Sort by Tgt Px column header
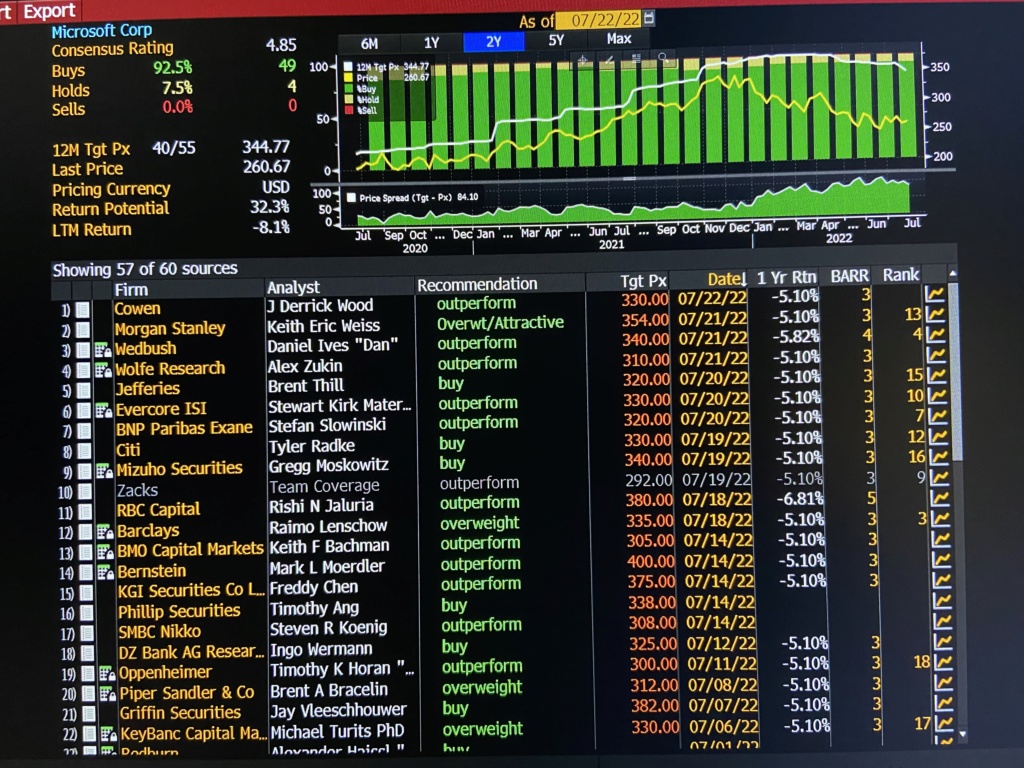This screenshot has width=1024, height=768. point(643,281)
